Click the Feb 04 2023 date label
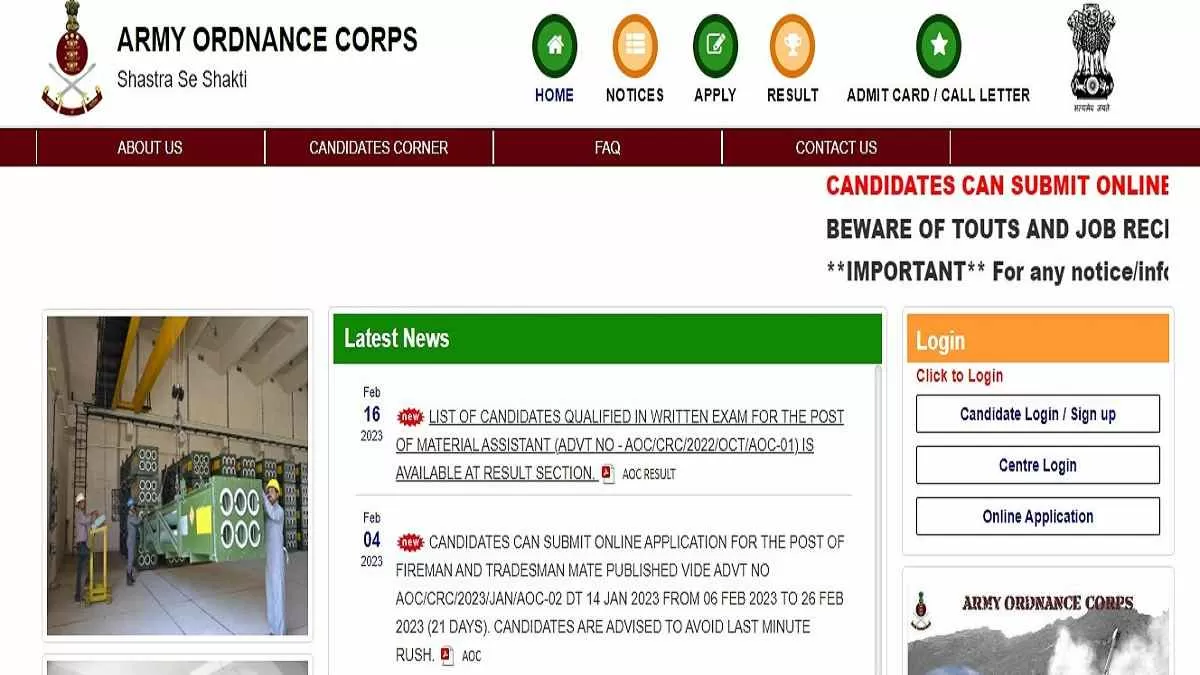Screen dimensions: 1200x675 tap(372, 539)
